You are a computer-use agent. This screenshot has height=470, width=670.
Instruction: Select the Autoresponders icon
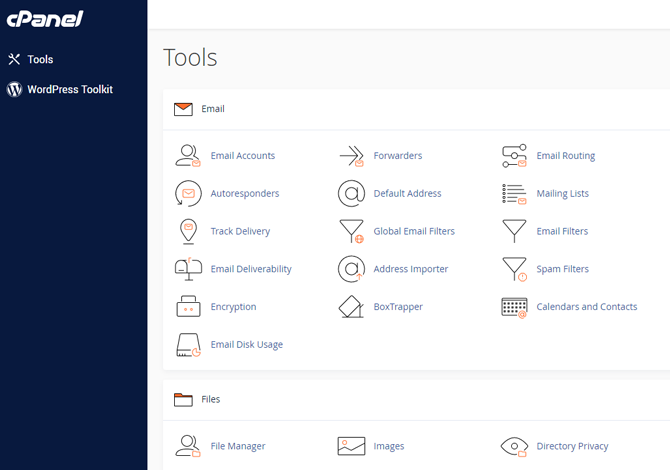pos(188,193)
